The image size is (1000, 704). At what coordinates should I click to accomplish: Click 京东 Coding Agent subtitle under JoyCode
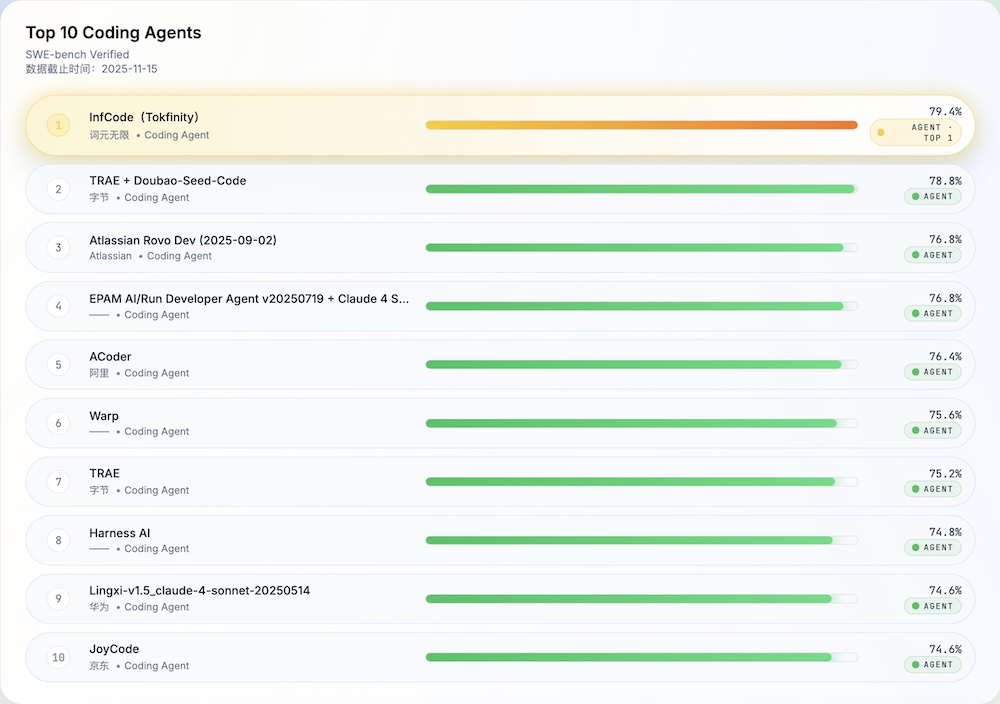pos(139,666)
